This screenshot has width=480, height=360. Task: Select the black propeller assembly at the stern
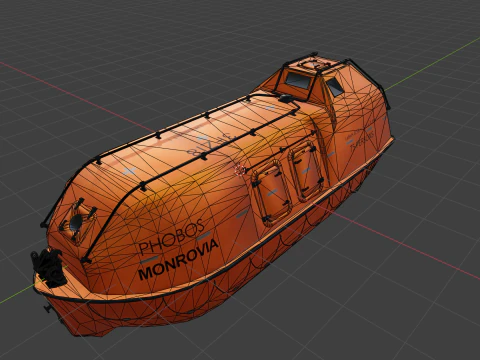click(49, 268)
